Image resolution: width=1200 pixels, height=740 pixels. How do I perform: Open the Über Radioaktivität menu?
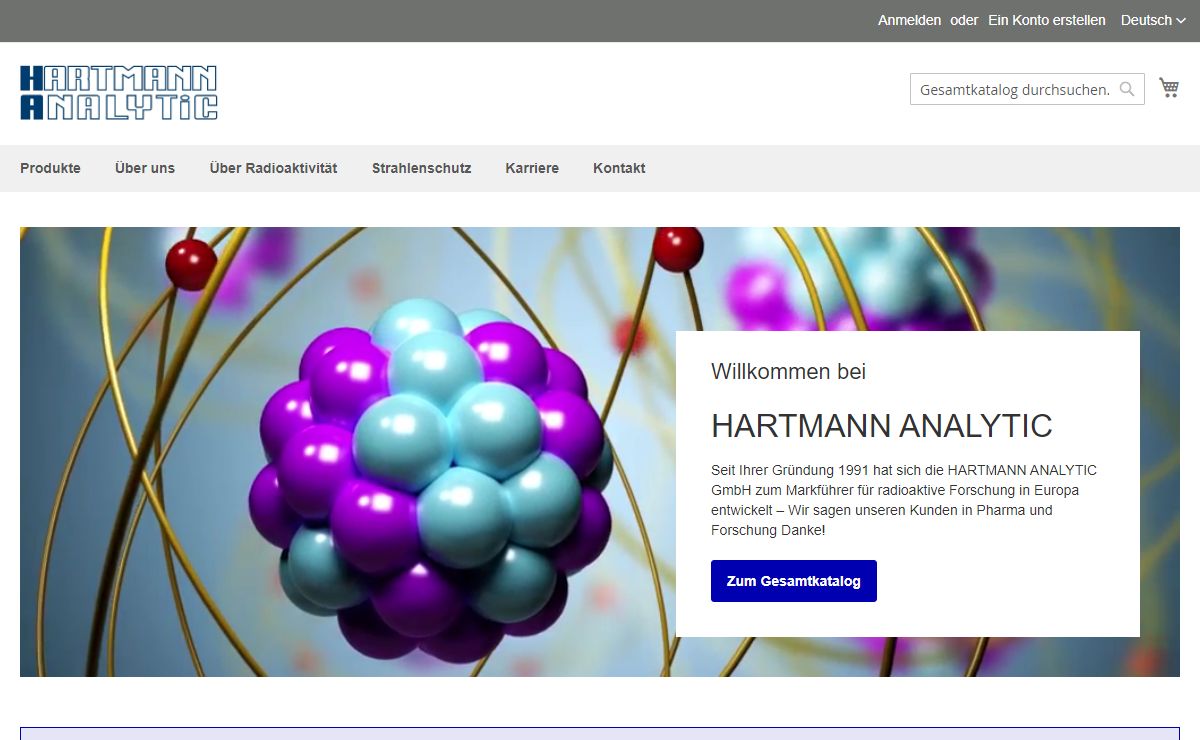[273, 168]
